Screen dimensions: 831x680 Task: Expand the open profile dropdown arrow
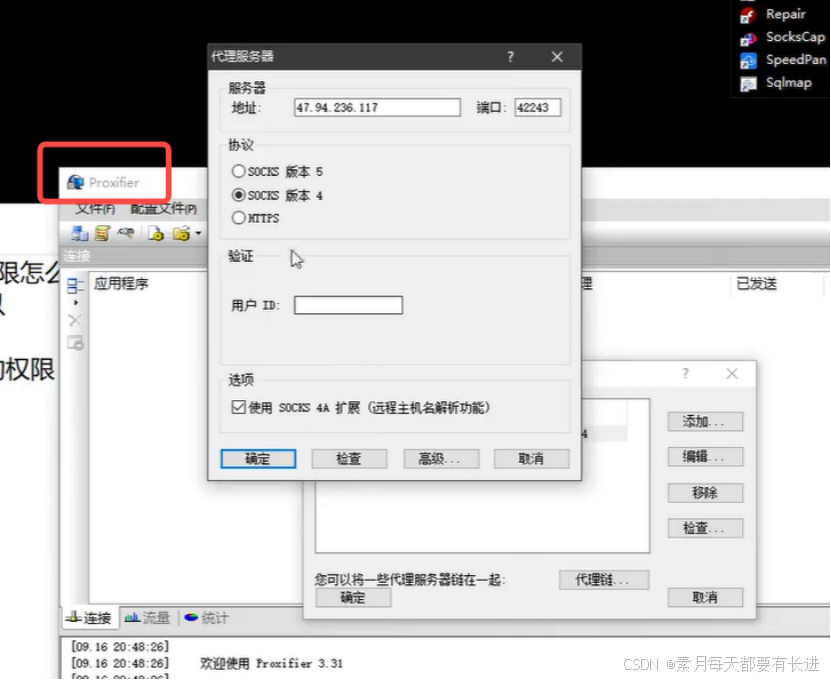pyautogui.click(x=198, y=233)
